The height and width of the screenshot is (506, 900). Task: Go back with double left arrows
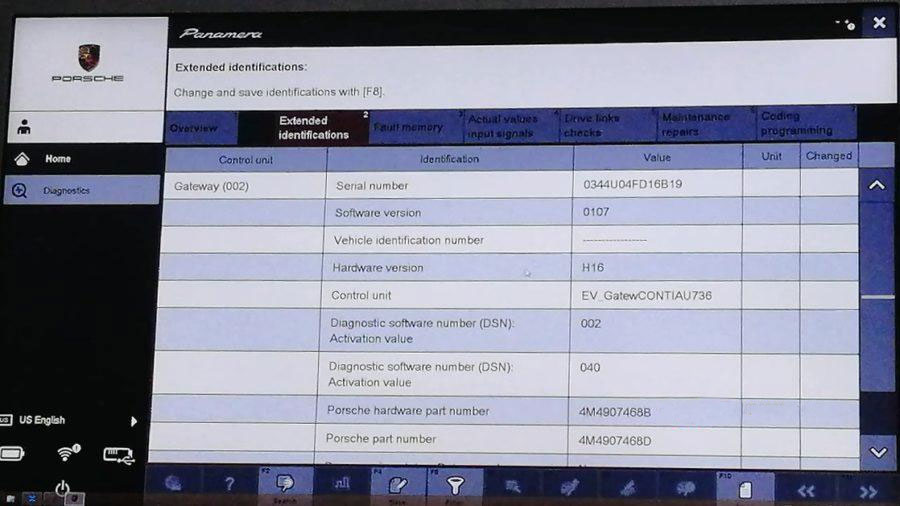(806, 491)
